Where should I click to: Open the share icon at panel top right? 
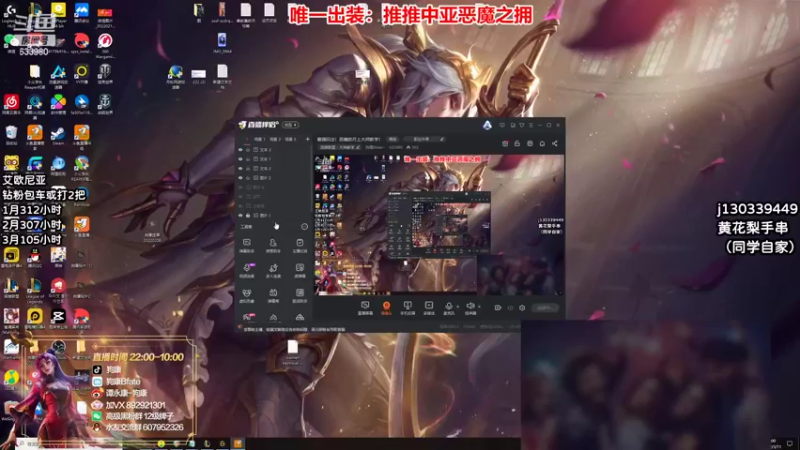pyautogui.click(x=555, y=143)
